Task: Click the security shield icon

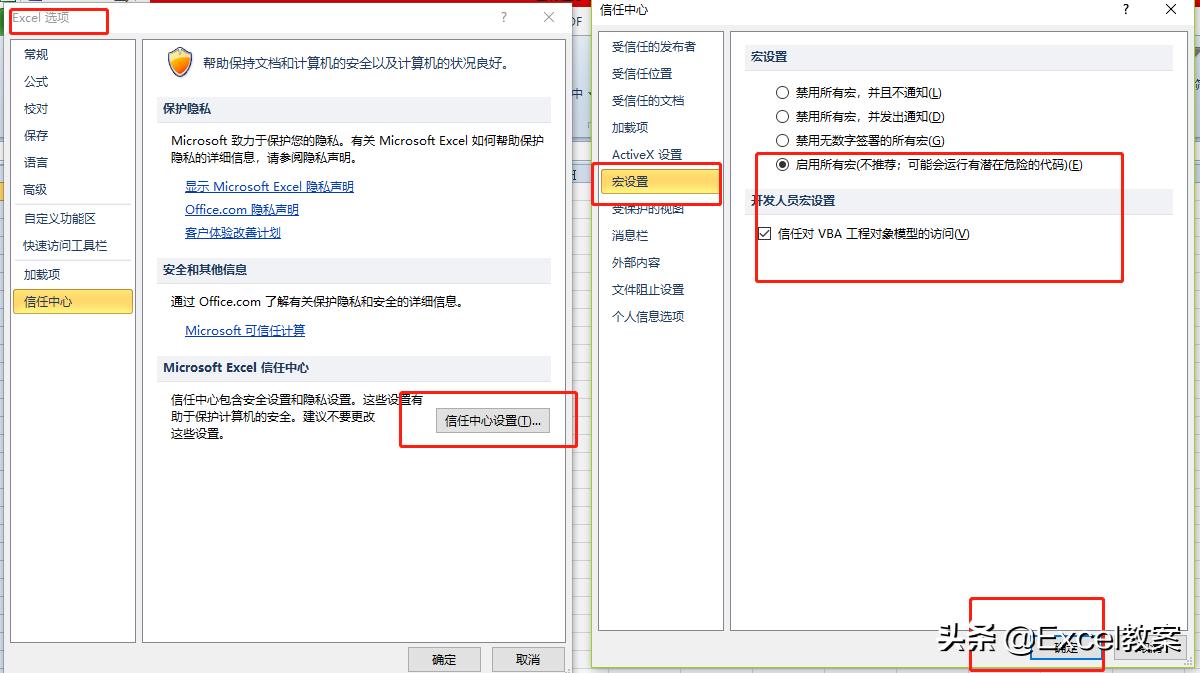Action: tap(180, 61)
